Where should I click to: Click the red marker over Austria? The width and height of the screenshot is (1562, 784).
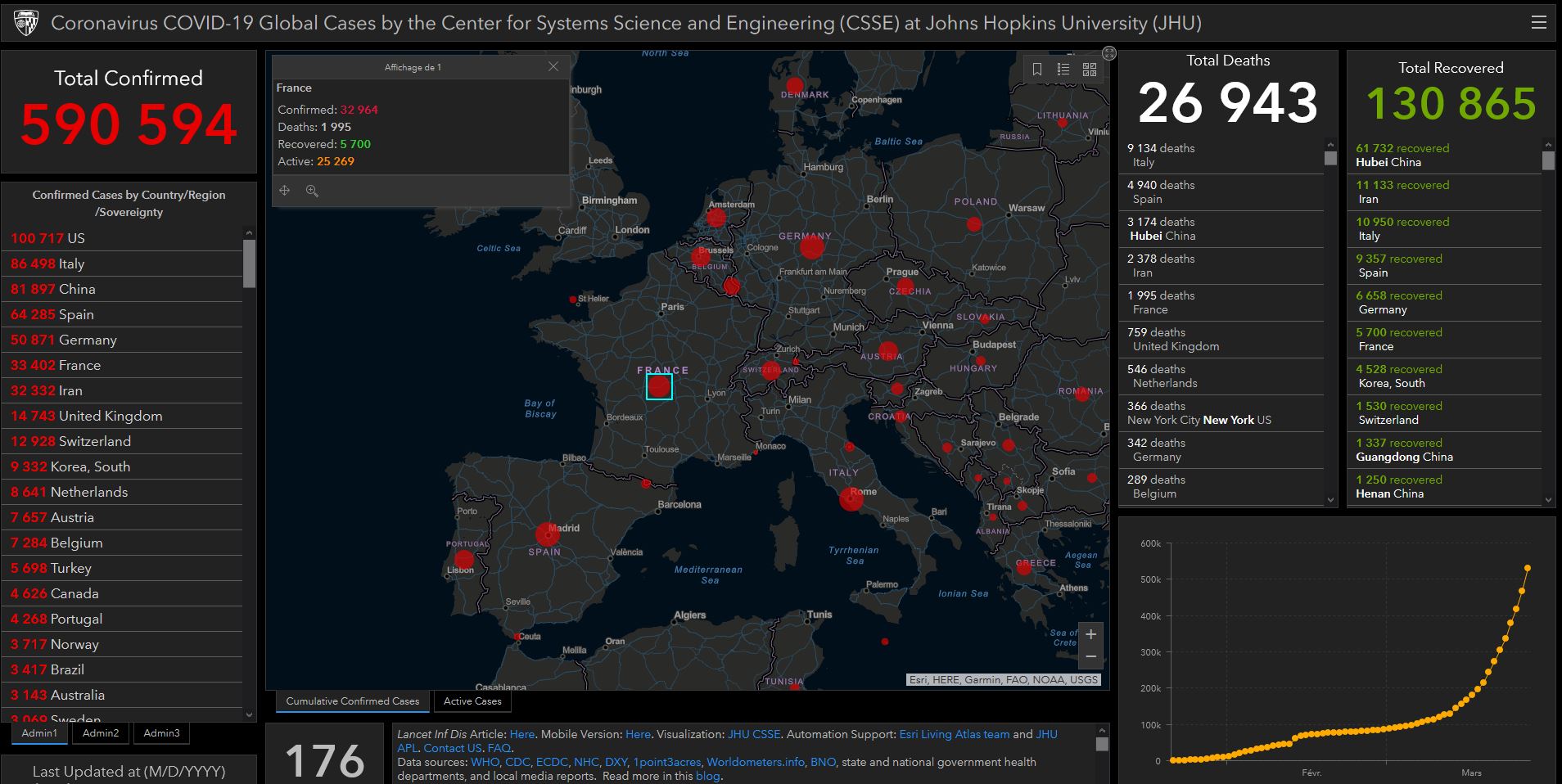(888, 352)
